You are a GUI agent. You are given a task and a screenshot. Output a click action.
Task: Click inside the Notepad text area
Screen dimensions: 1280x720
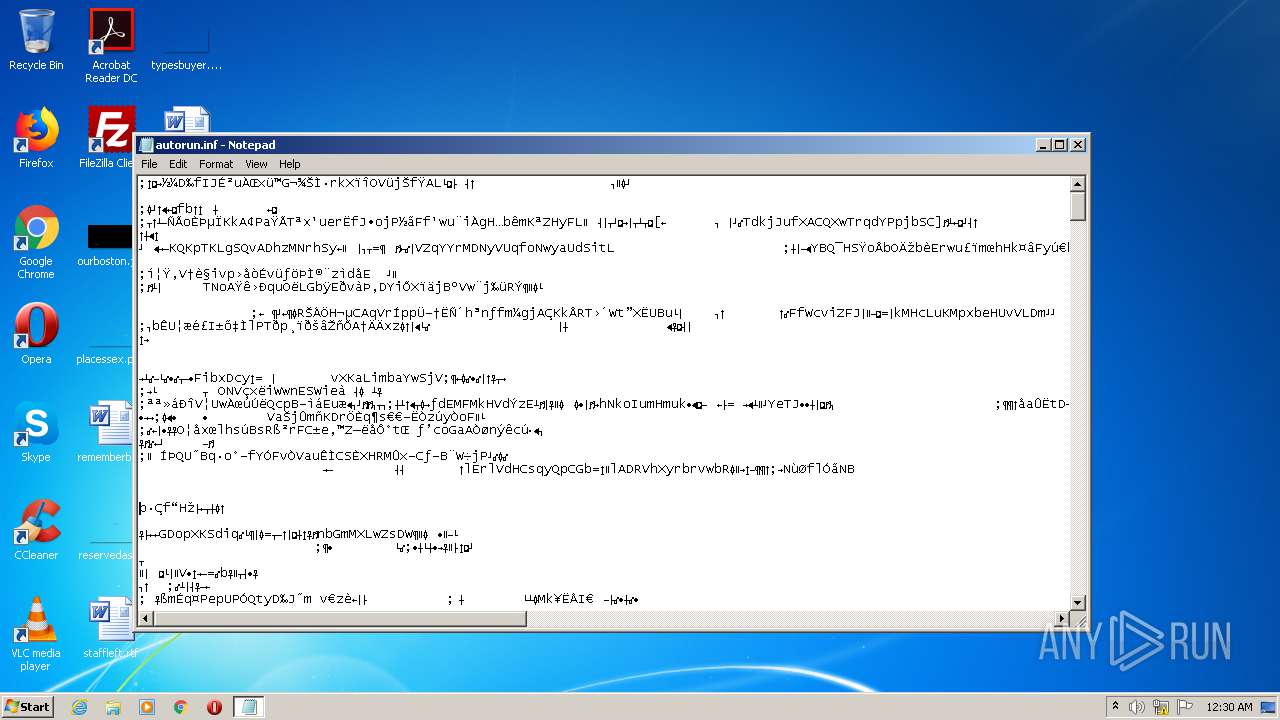coord(603,393)
